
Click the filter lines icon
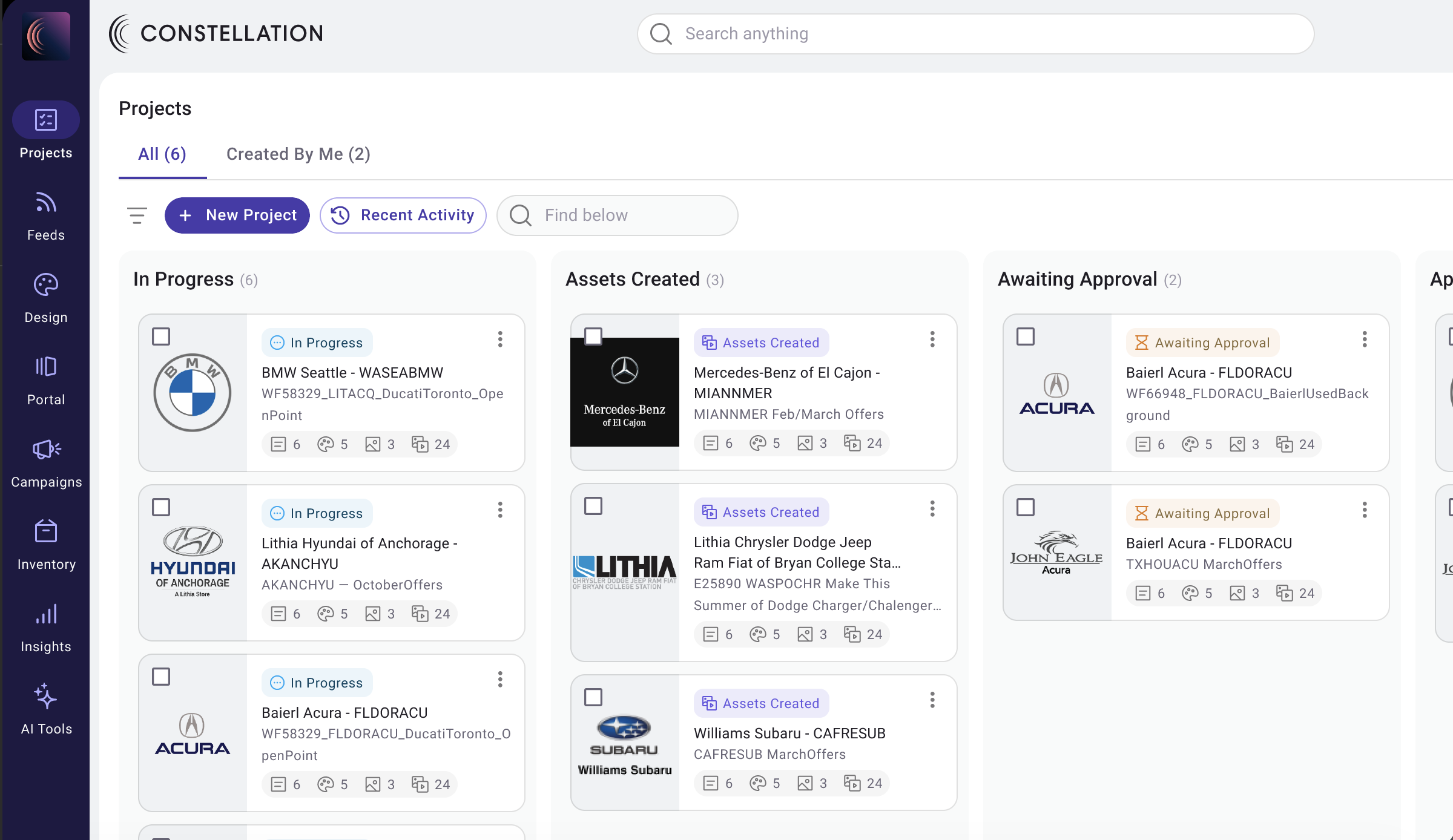coord(137,215)
